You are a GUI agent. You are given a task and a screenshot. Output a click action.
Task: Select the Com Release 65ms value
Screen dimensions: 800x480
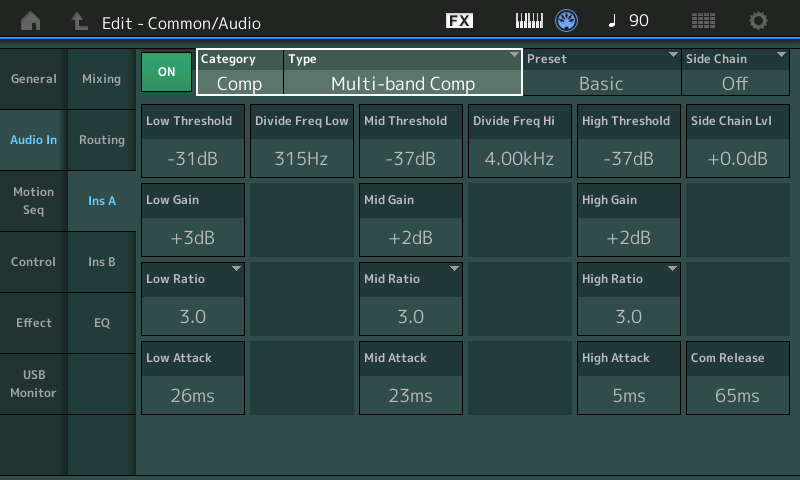[x=737, y=379]
